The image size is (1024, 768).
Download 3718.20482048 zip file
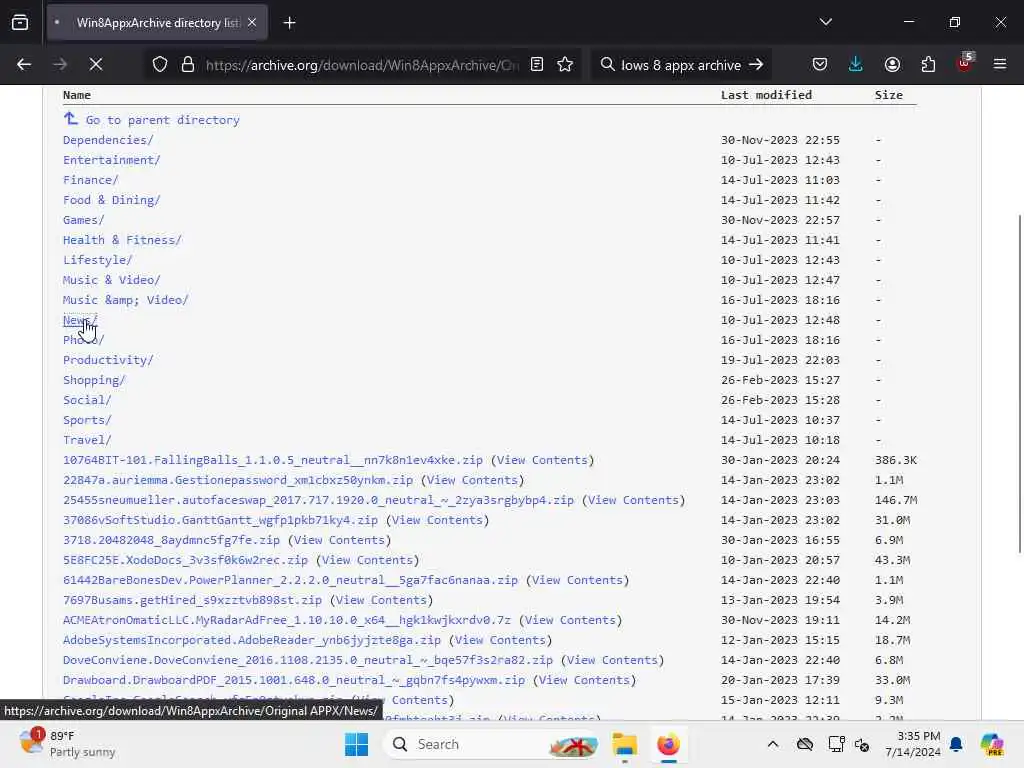point(171,540)
